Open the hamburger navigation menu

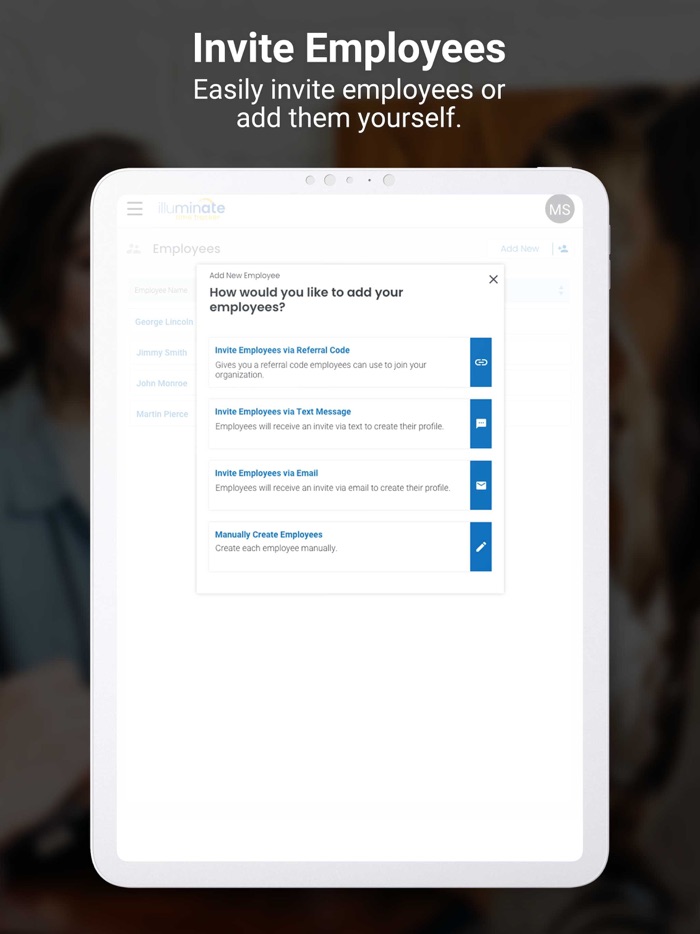[135, 208]
